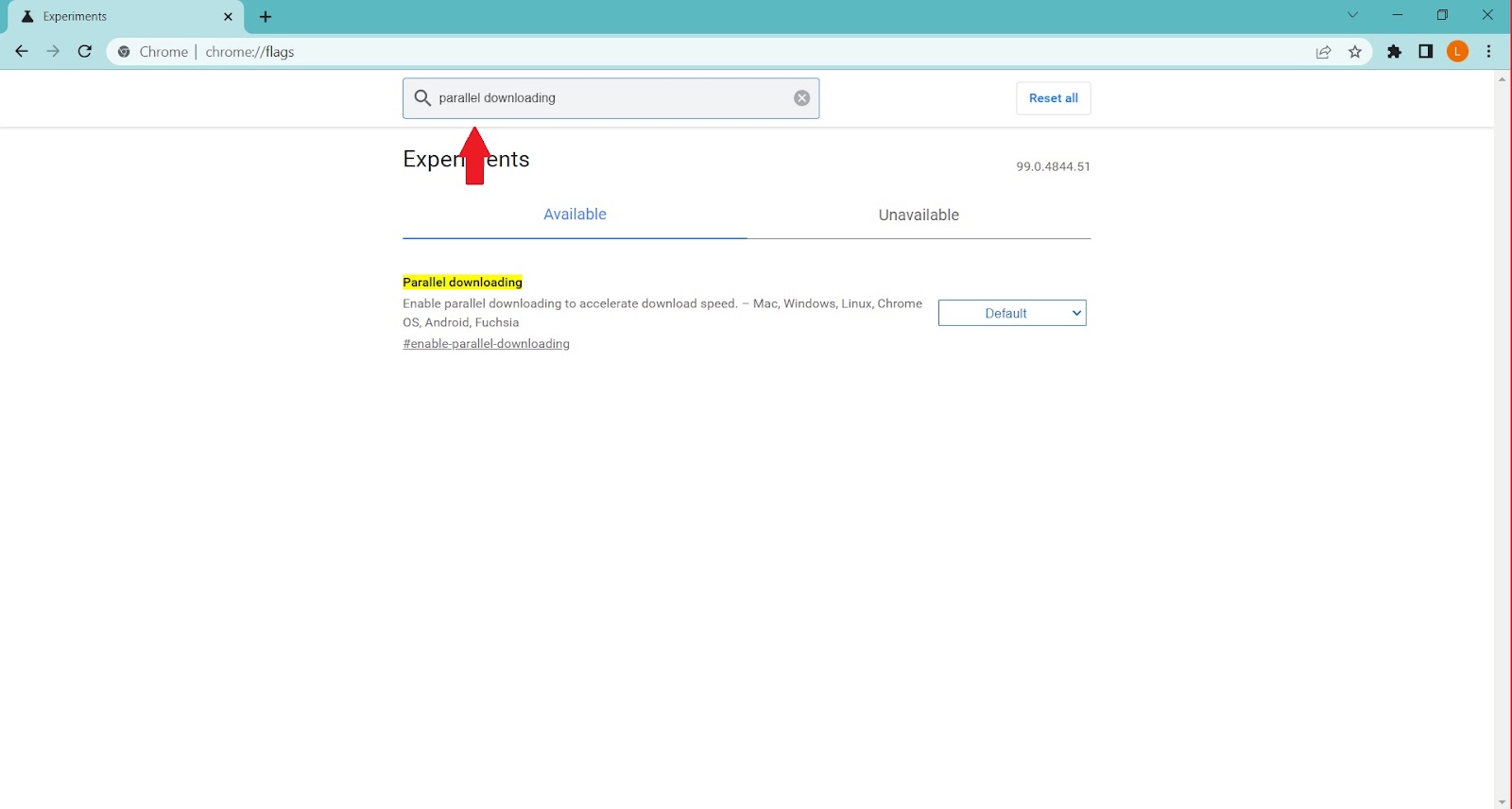This screenshot has width=1512, height=809.
Task: Share this page via the share icon
Action: click(1324, 52)
